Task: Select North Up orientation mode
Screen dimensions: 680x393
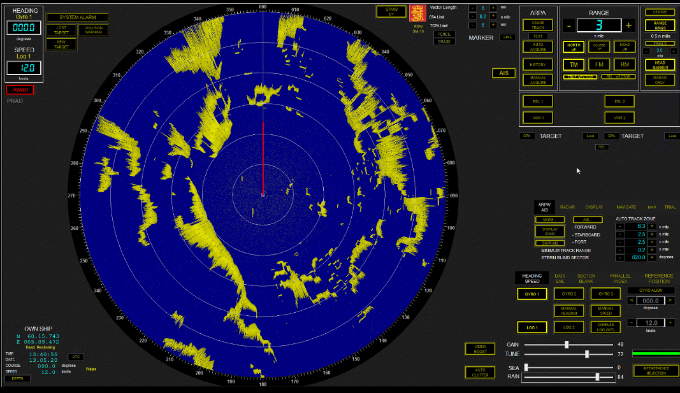Action: coord(573,46)
